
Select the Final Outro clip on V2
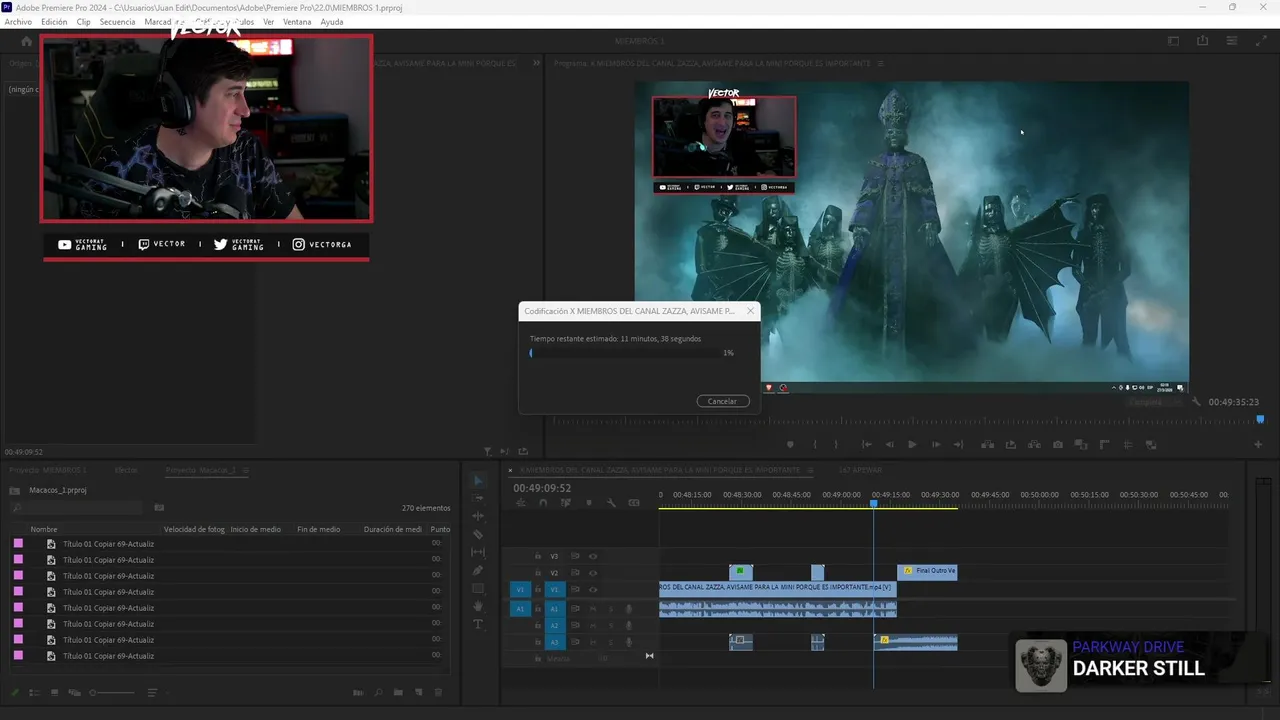pos(928,571)
